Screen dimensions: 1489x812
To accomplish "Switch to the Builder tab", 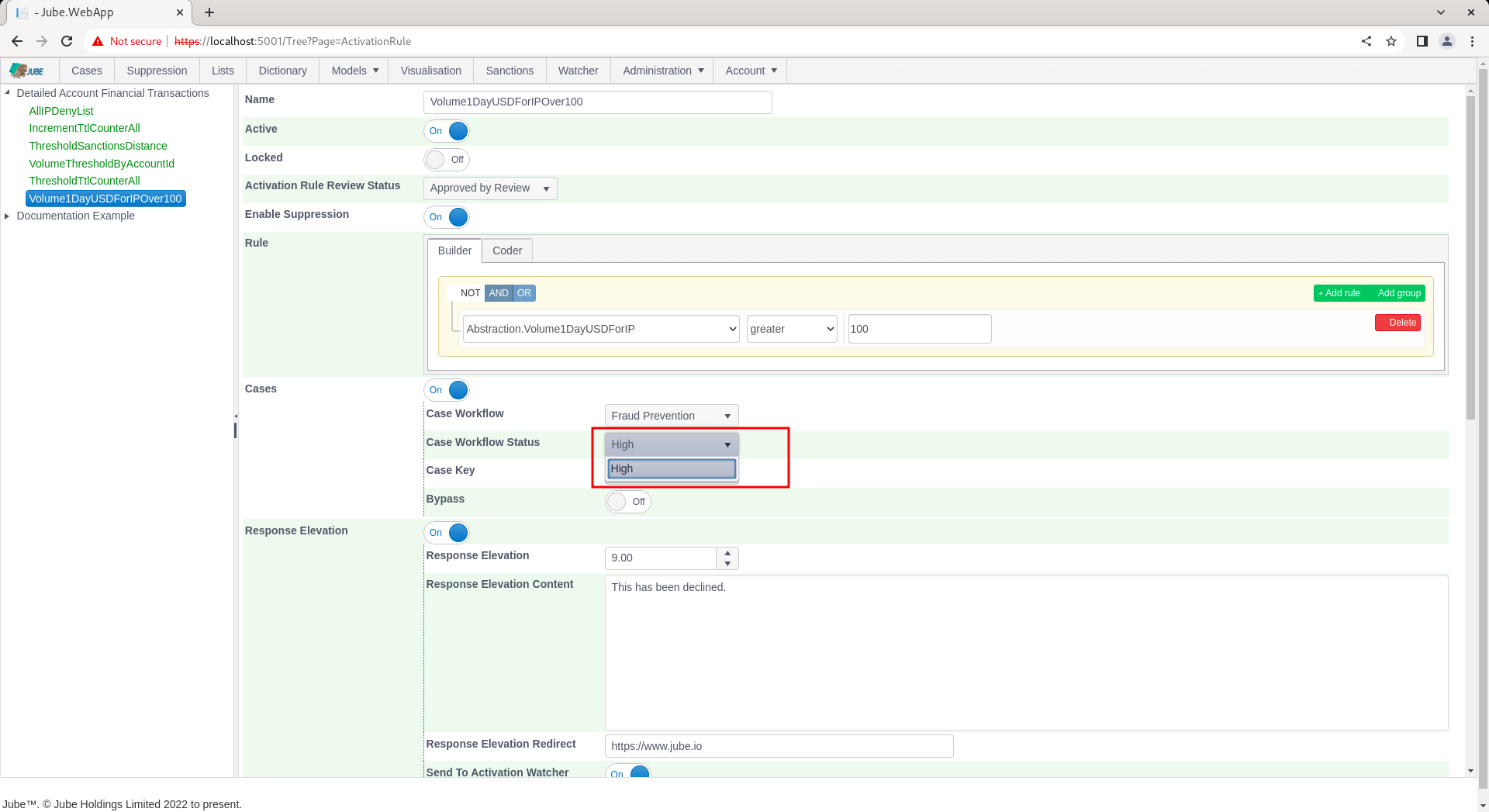I will [x=454, y=251].
